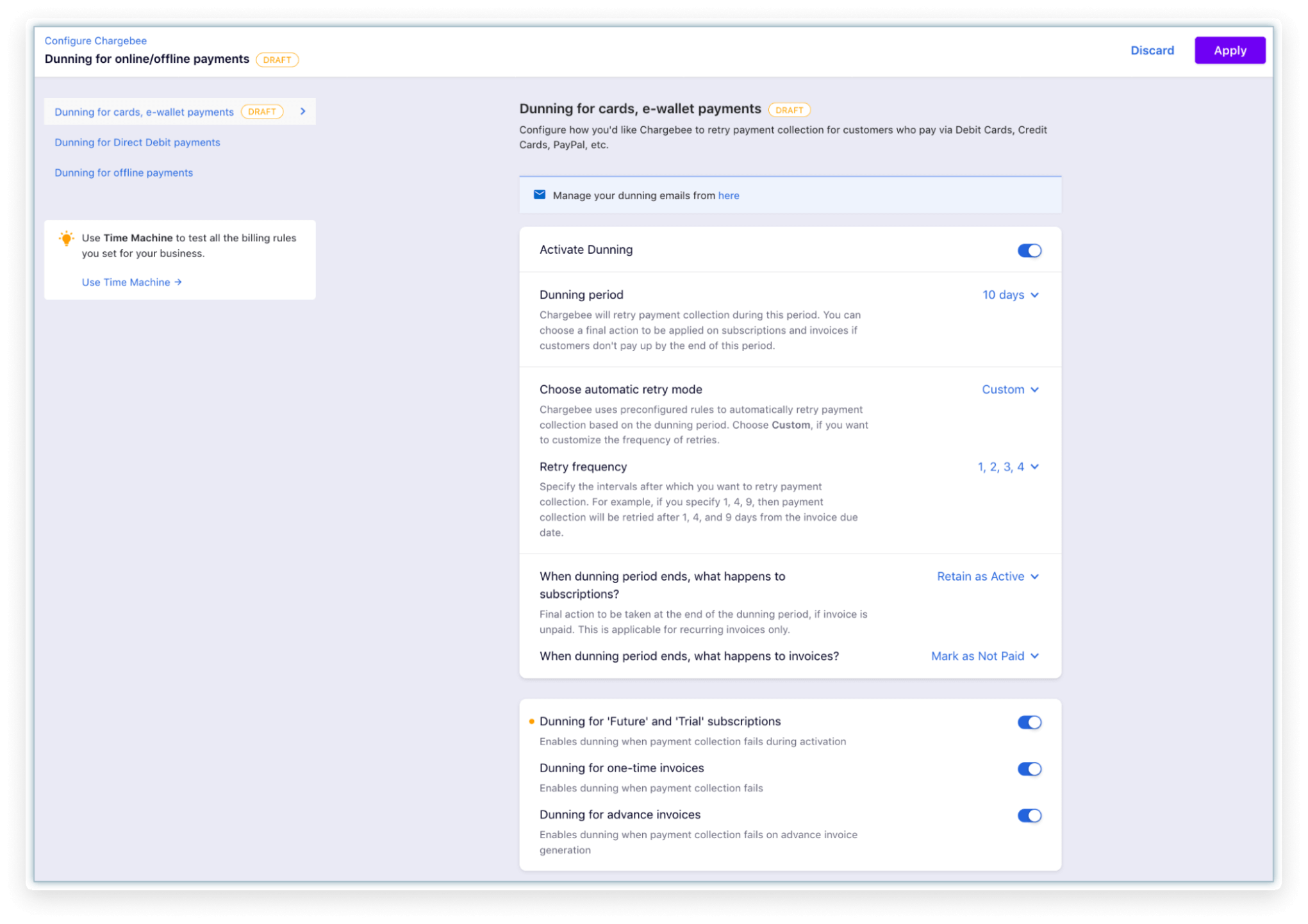The width and height of the screenshot is (1308, 924).
Task: Open the 'here' link for dunning emails
Action: (729, 195)
